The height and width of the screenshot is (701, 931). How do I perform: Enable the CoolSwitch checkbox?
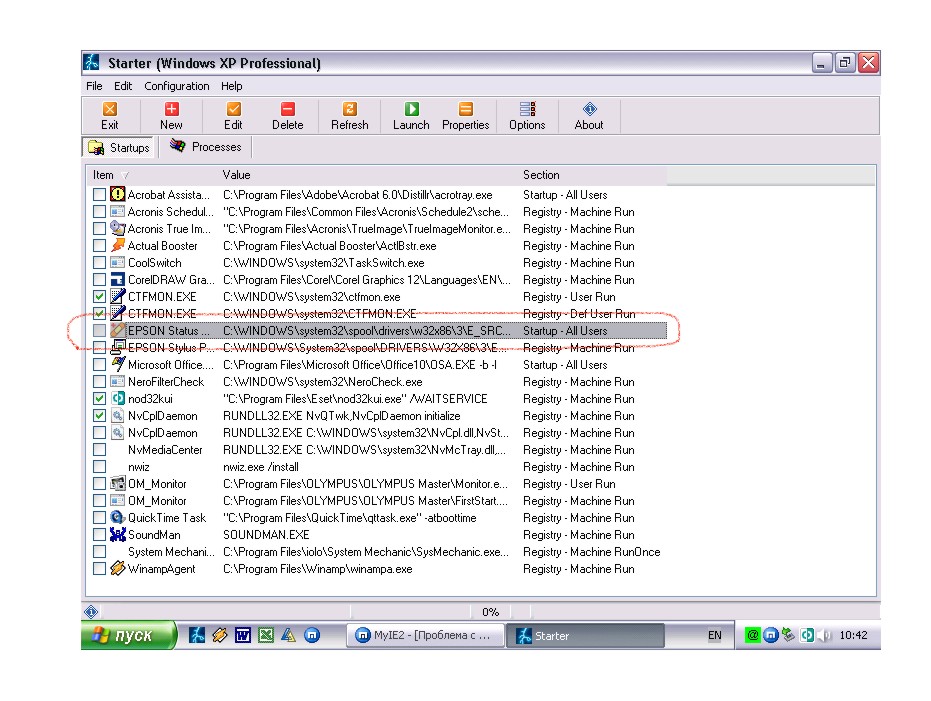[x=99, y=262]
